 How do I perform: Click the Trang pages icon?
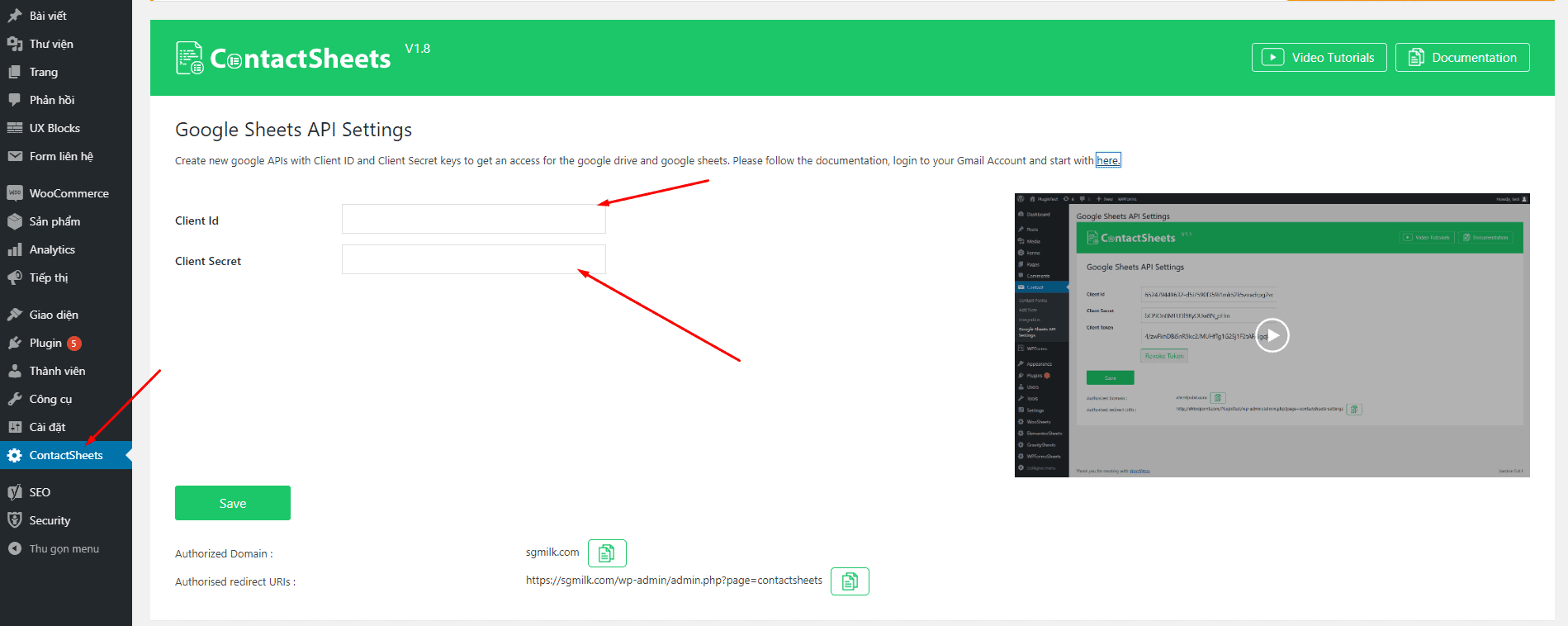[15, 72]
